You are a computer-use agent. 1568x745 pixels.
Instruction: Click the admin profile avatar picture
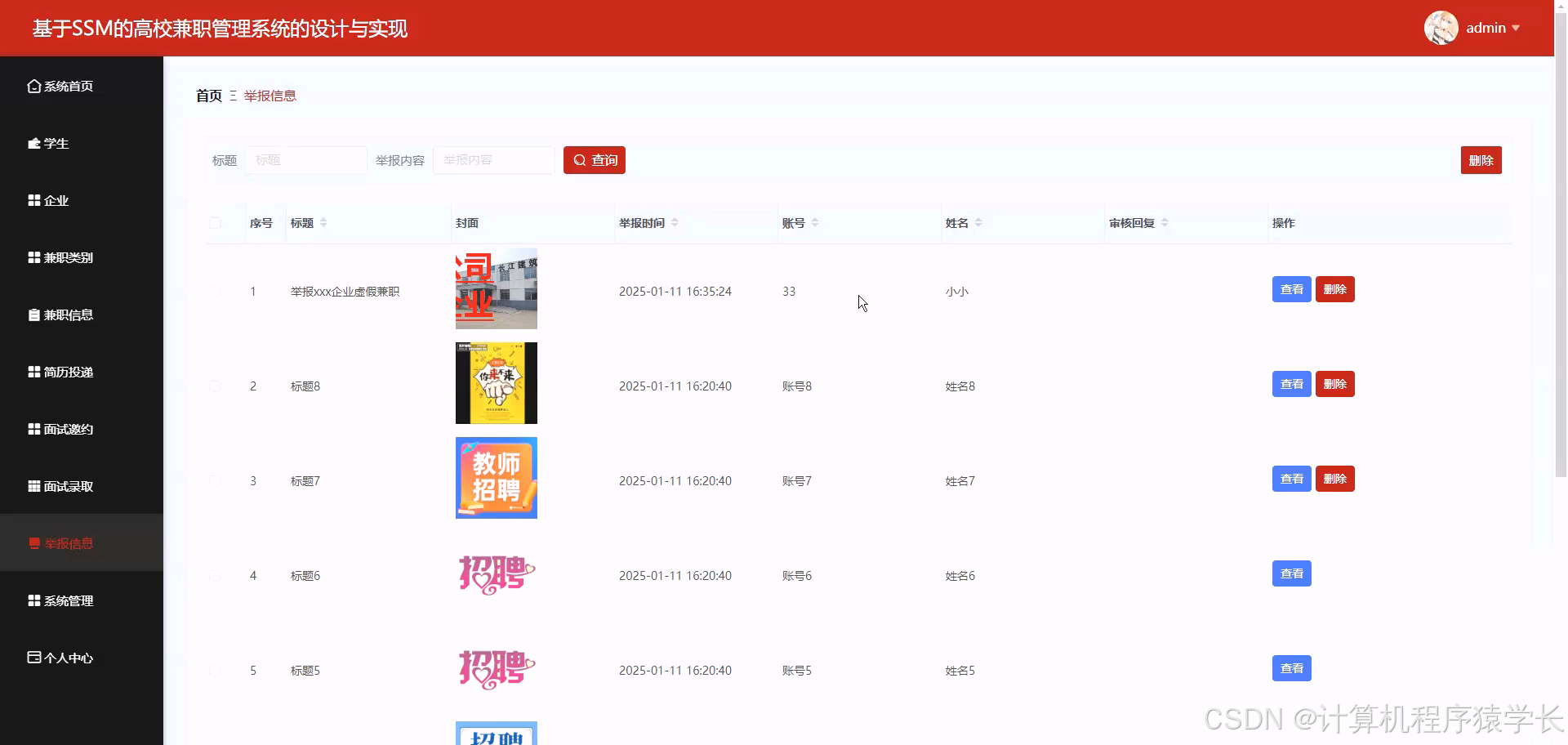(x=1441, y=27)
